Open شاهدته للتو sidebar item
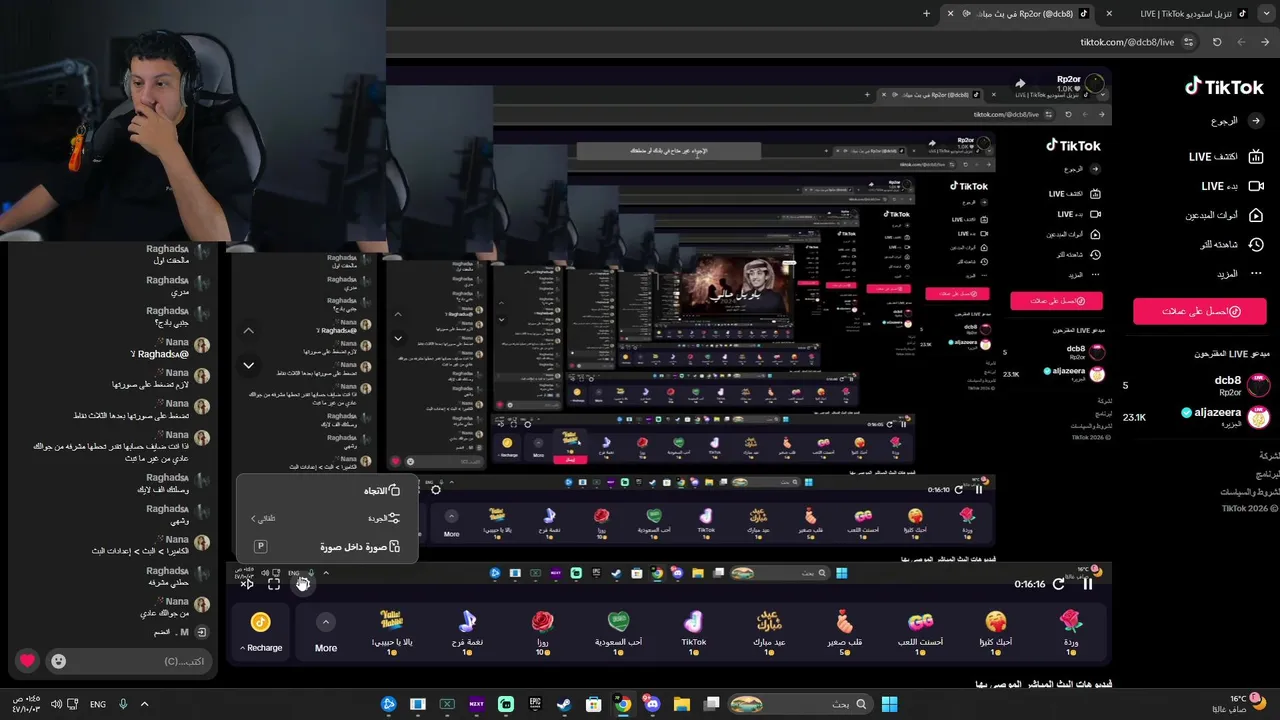 (x=1232, y=244)
